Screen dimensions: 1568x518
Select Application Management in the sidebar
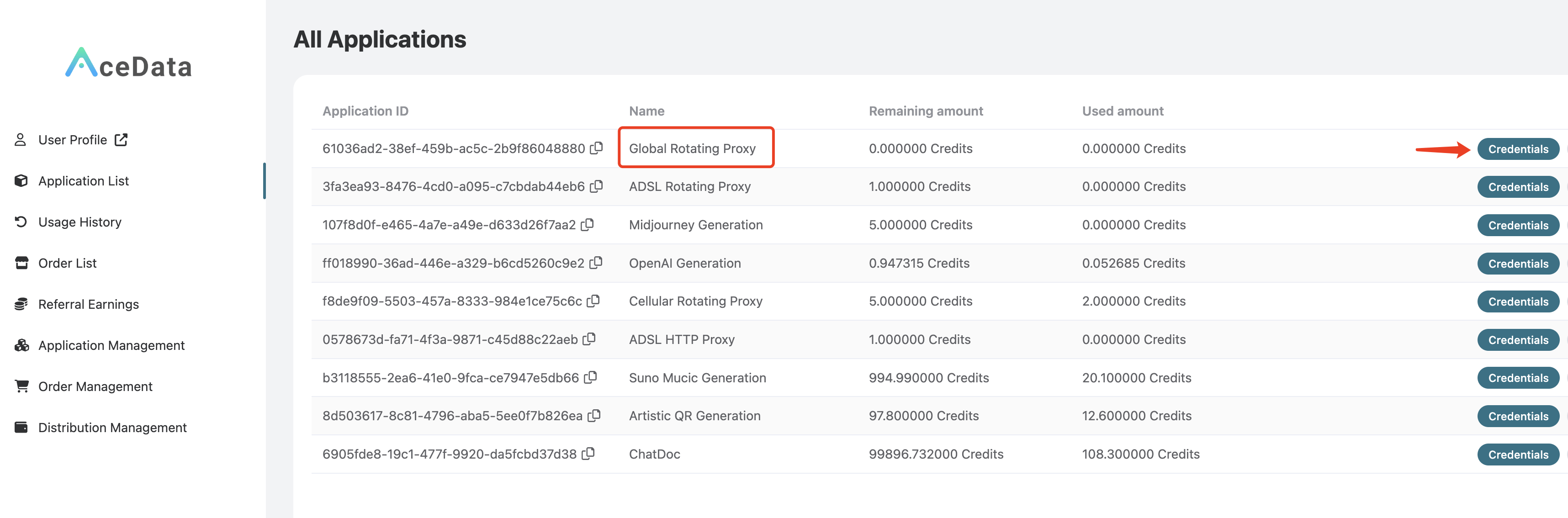pyautogui.click(x=111, y=345)
